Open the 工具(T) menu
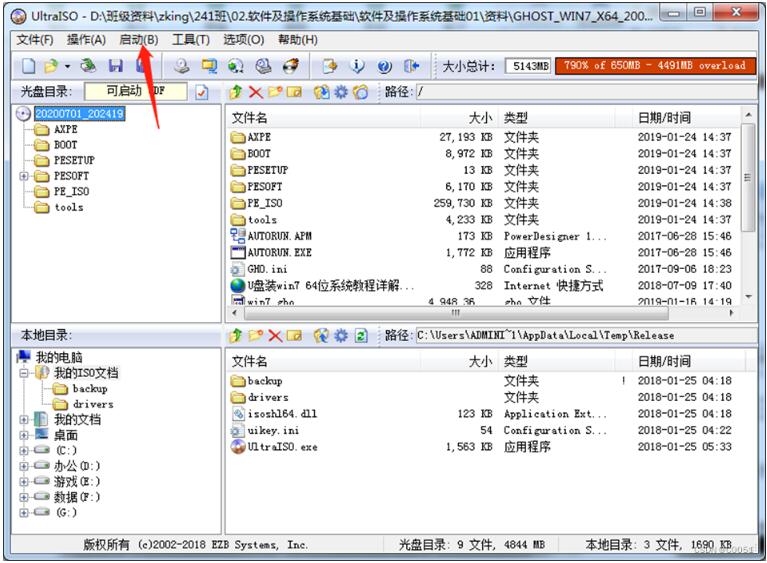This screenshot has height=563, width=767. coord(190,39)
